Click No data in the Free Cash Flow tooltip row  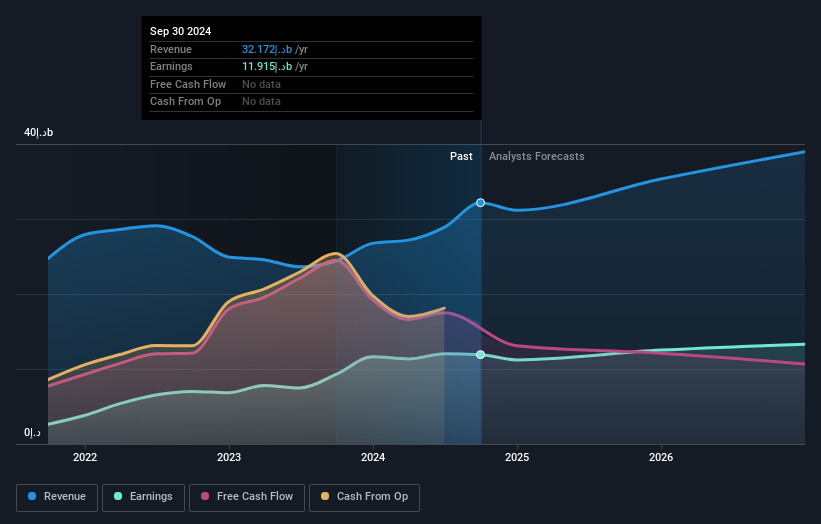[261, 84]
